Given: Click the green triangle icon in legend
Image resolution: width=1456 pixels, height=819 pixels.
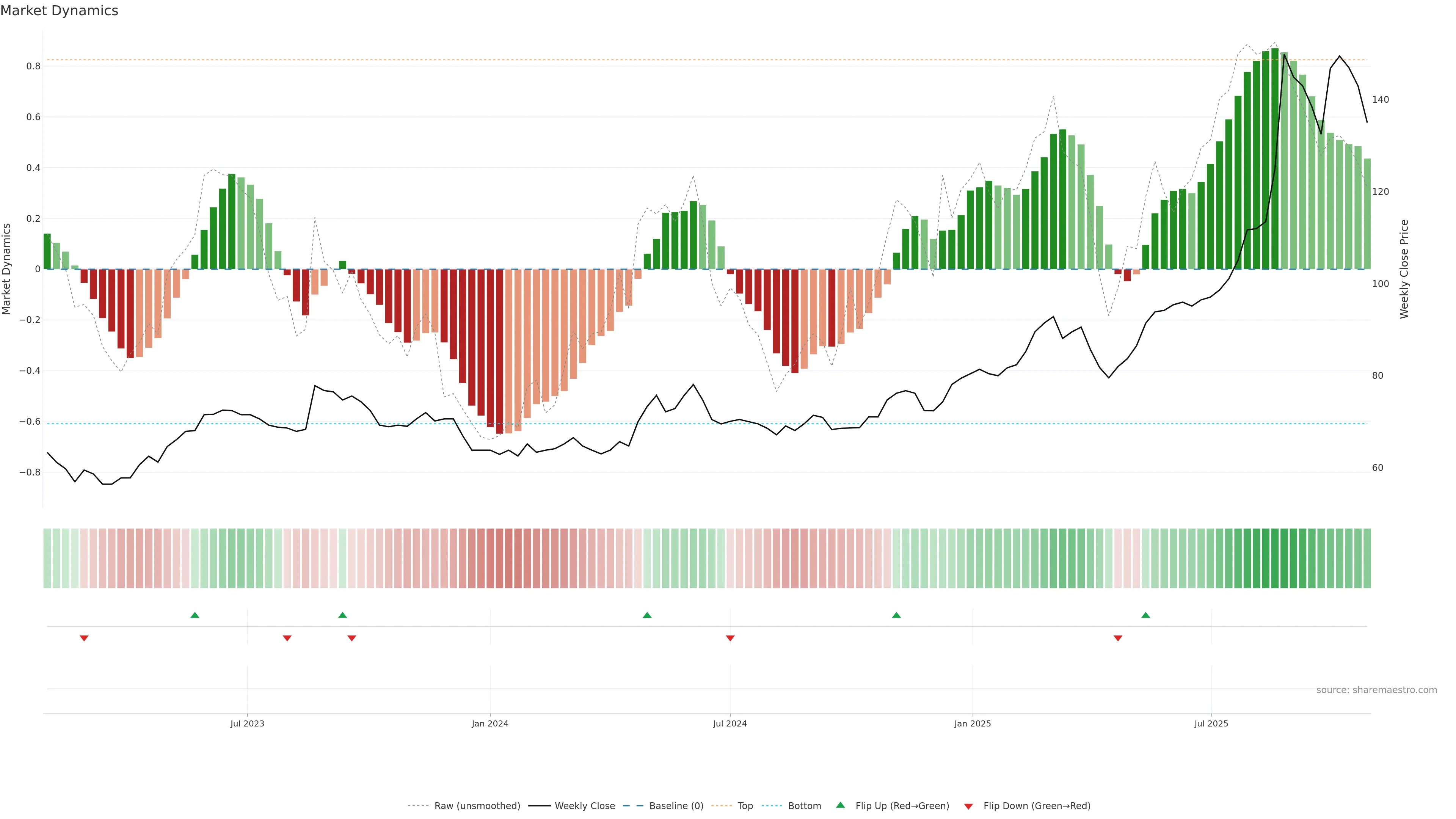Looking at the screenshot, I should 841,805.
